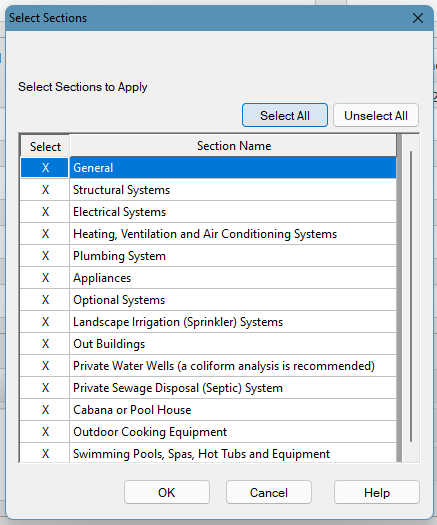Toggle selection for Appliances row
The image size is (437, 525).
pyautogui.click(x=45, y=278)
